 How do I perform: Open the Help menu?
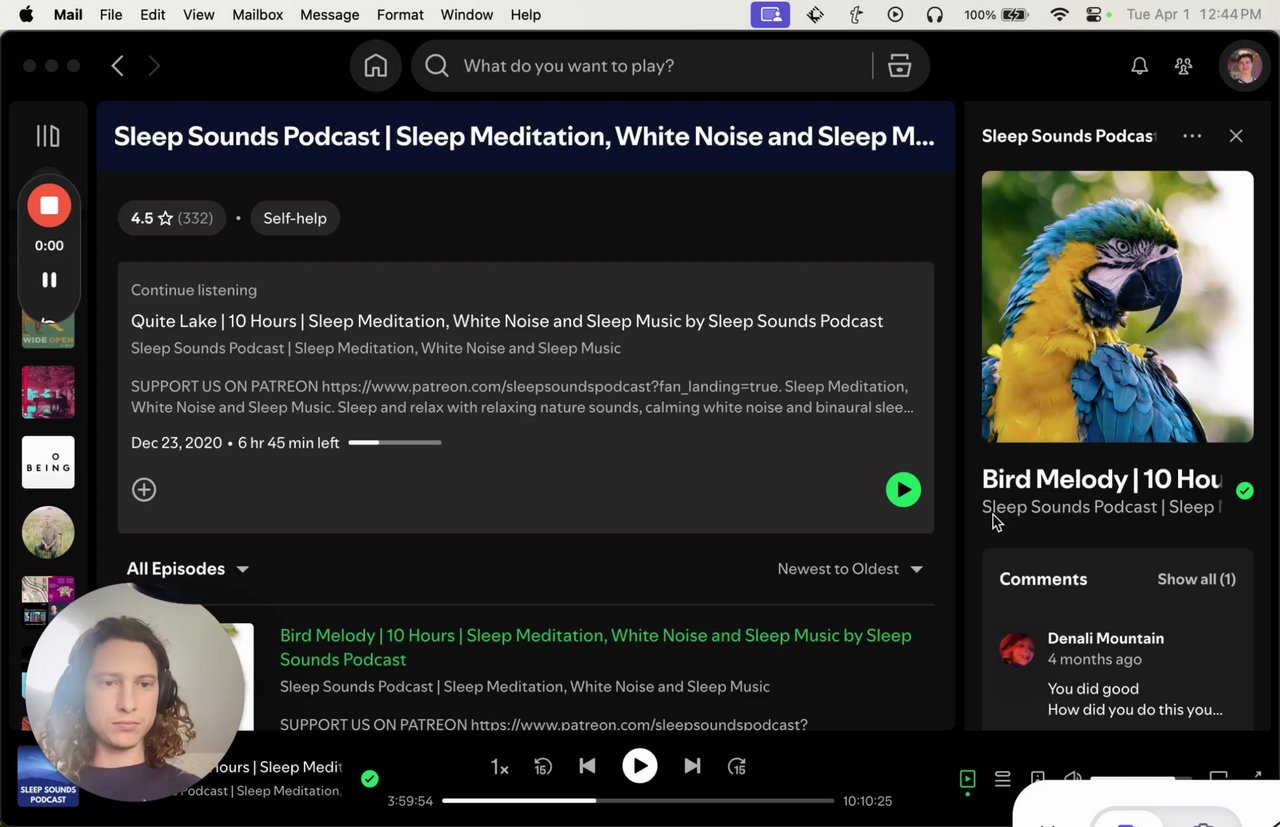coord(526,15)
